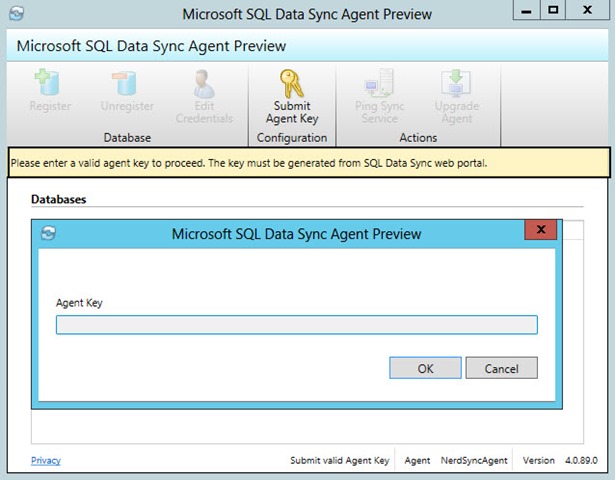Click the Submit Agent Key icon
This screenshot has width=615, height=480.
pos(292,84)
